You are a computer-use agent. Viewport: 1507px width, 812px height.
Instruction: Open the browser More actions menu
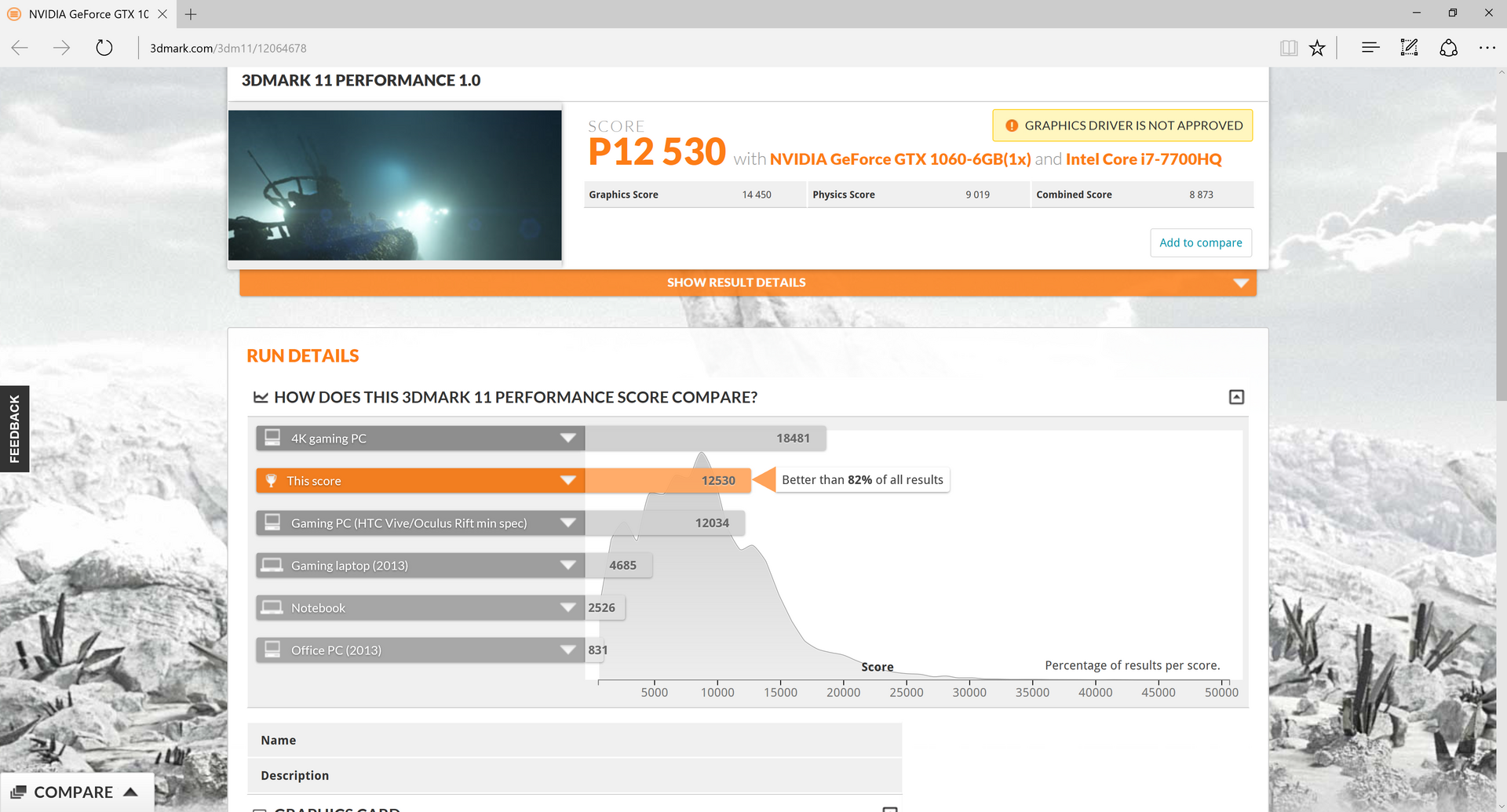(1487, 48)
